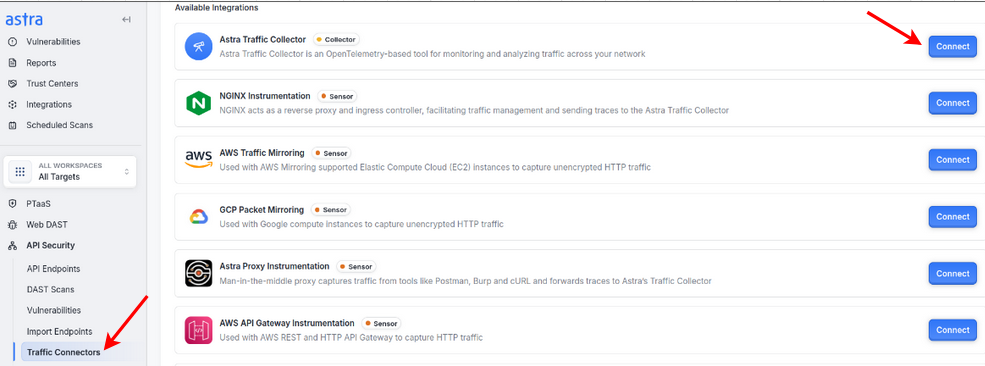Click the Collector badge on Astra Traffic Collector
This screenshot has height=366, width=985.
coord(336,40)
